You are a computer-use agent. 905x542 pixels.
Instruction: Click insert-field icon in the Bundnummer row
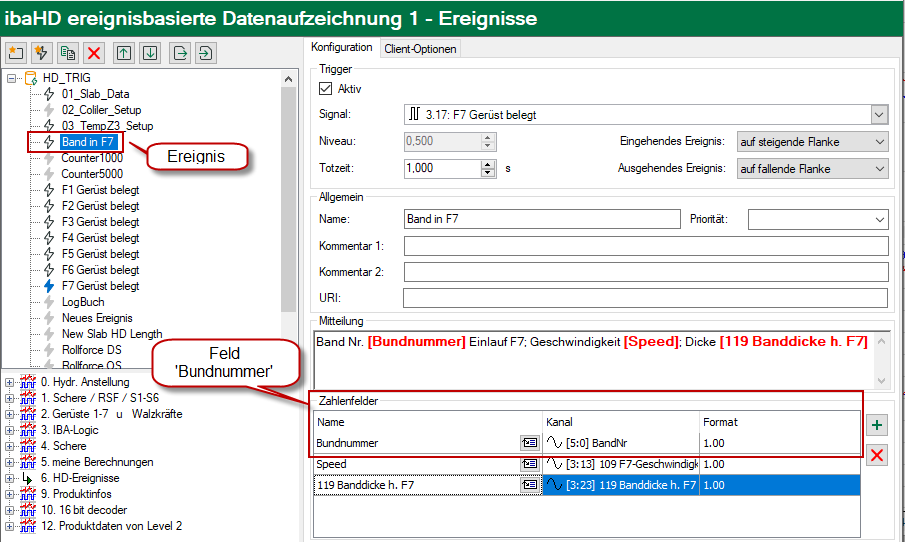tap(528, 441)
